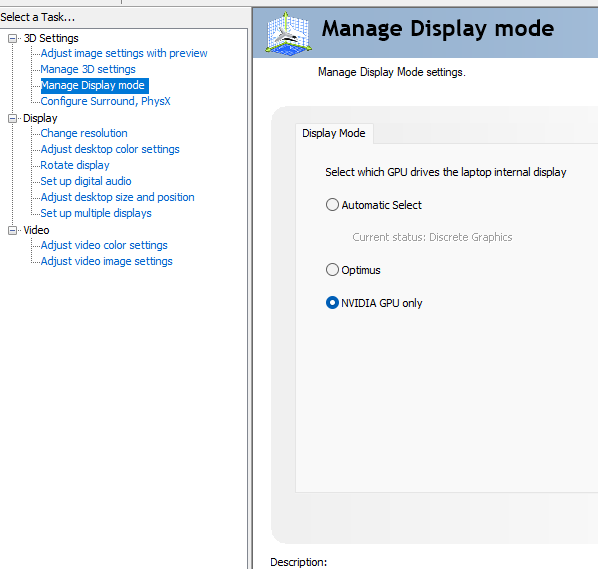The width and height of the screenshot is (598, 569).
Task: Click the 3D Settings category label
Action: (x=51, y=38)
